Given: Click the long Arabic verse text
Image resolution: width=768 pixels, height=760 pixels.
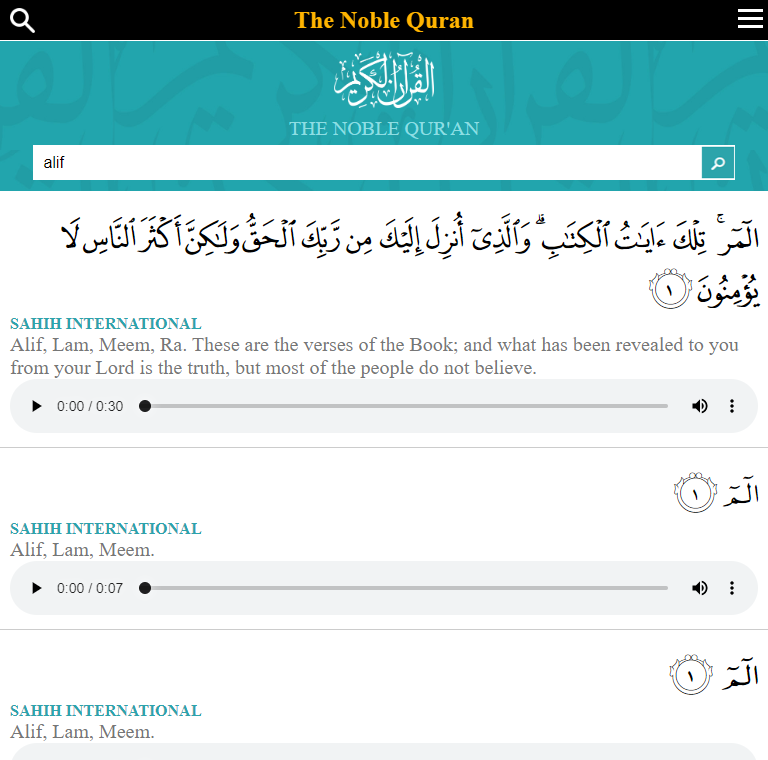Looking at the screenshot, I should pyautogui.click(x=410, y=261).
